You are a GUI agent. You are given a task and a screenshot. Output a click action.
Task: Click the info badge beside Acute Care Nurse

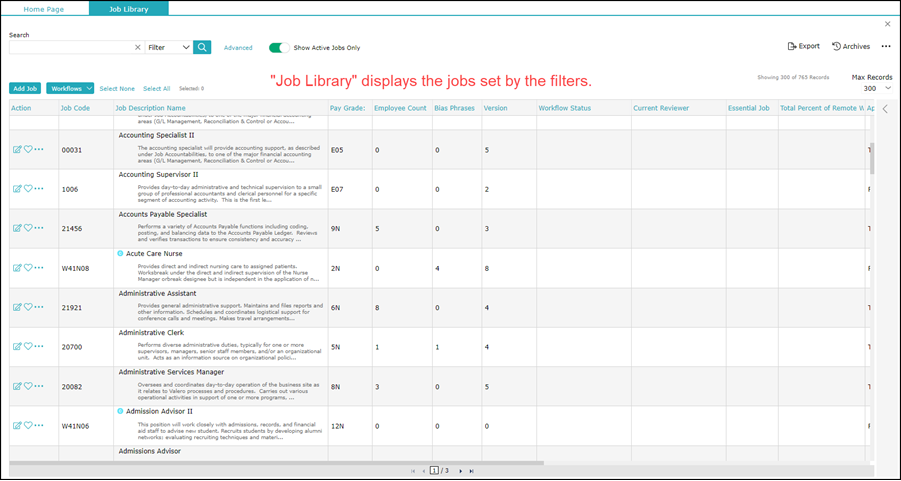[120, 253]
